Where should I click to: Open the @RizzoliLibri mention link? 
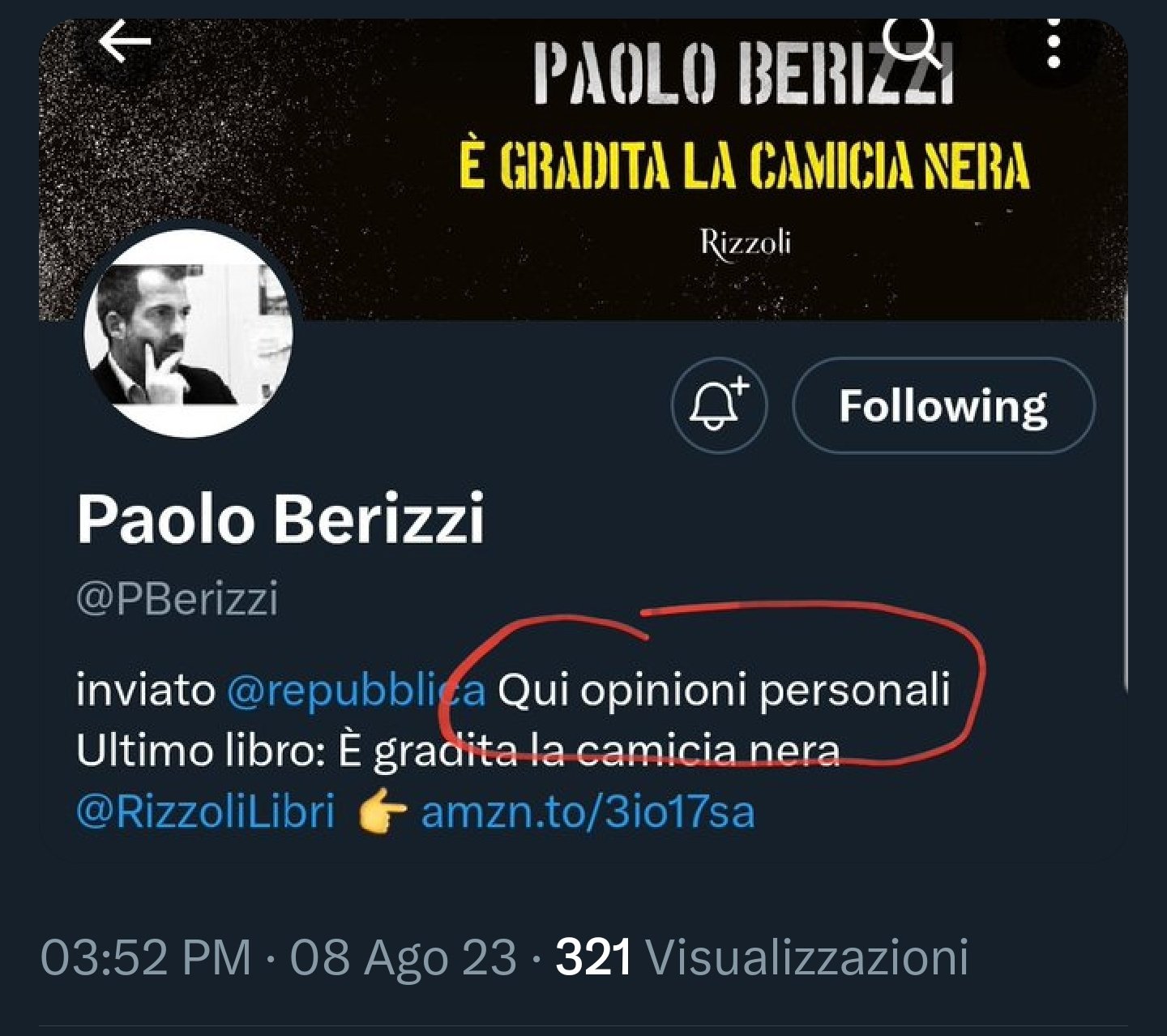coord(205,811)
